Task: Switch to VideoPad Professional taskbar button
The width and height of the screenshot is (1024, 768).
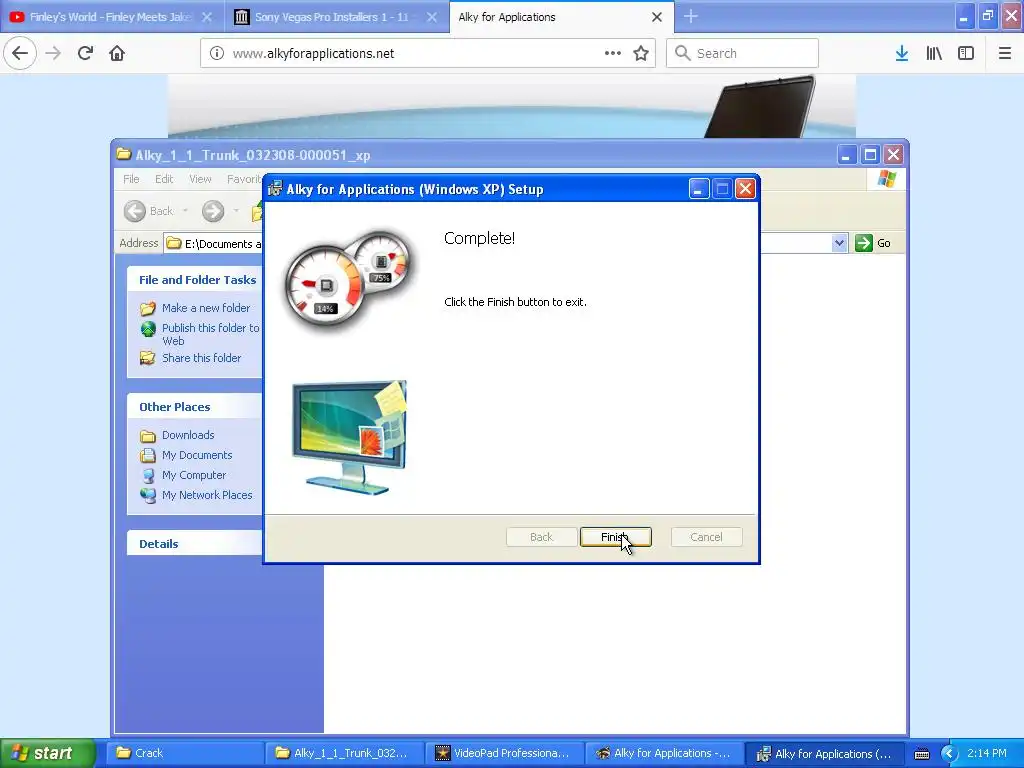Action: coord(504,753)
